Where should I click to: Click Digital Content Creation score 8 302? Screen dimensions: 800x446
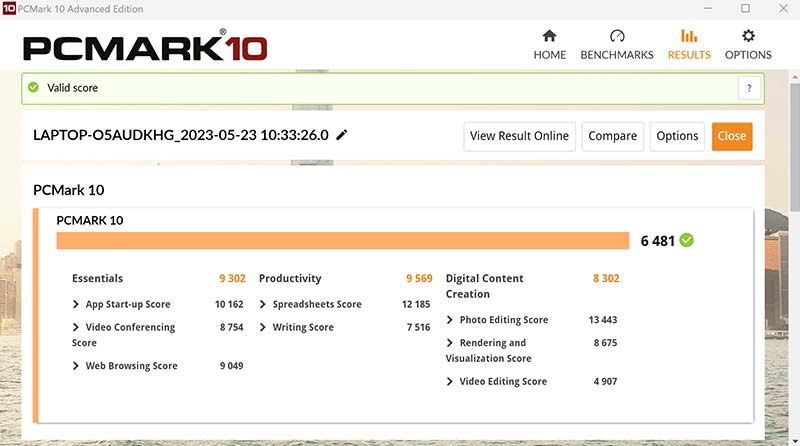(x=606, y=278)
